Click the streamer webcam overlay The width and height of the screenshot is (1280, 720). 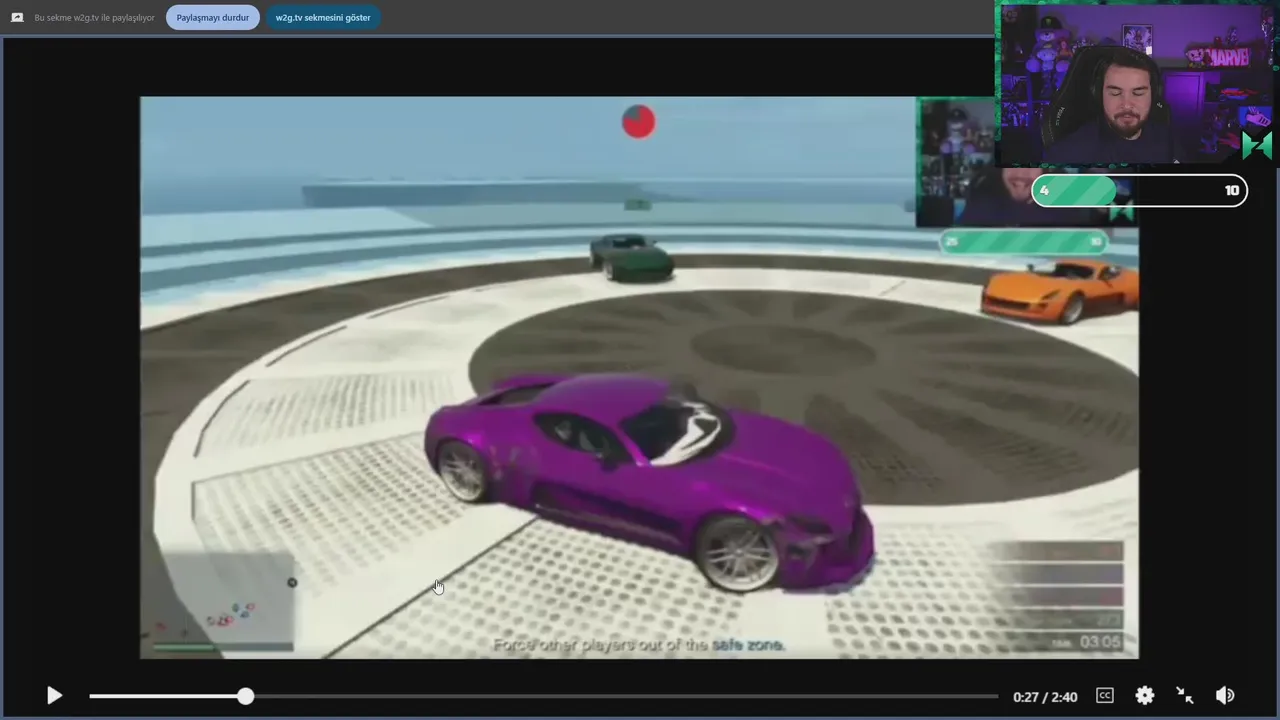tap(1137, 84)
